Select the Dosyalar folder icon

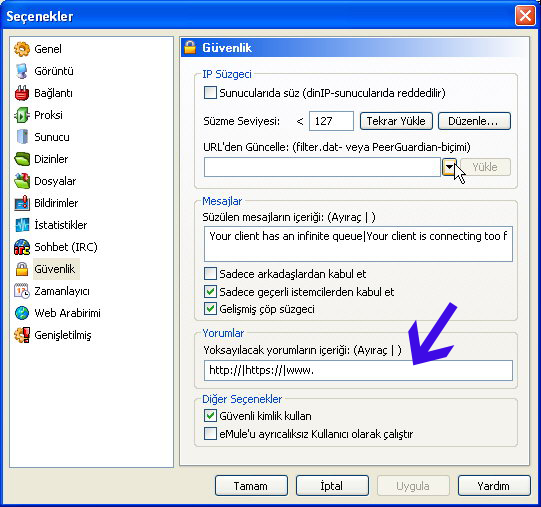(22, 181)
